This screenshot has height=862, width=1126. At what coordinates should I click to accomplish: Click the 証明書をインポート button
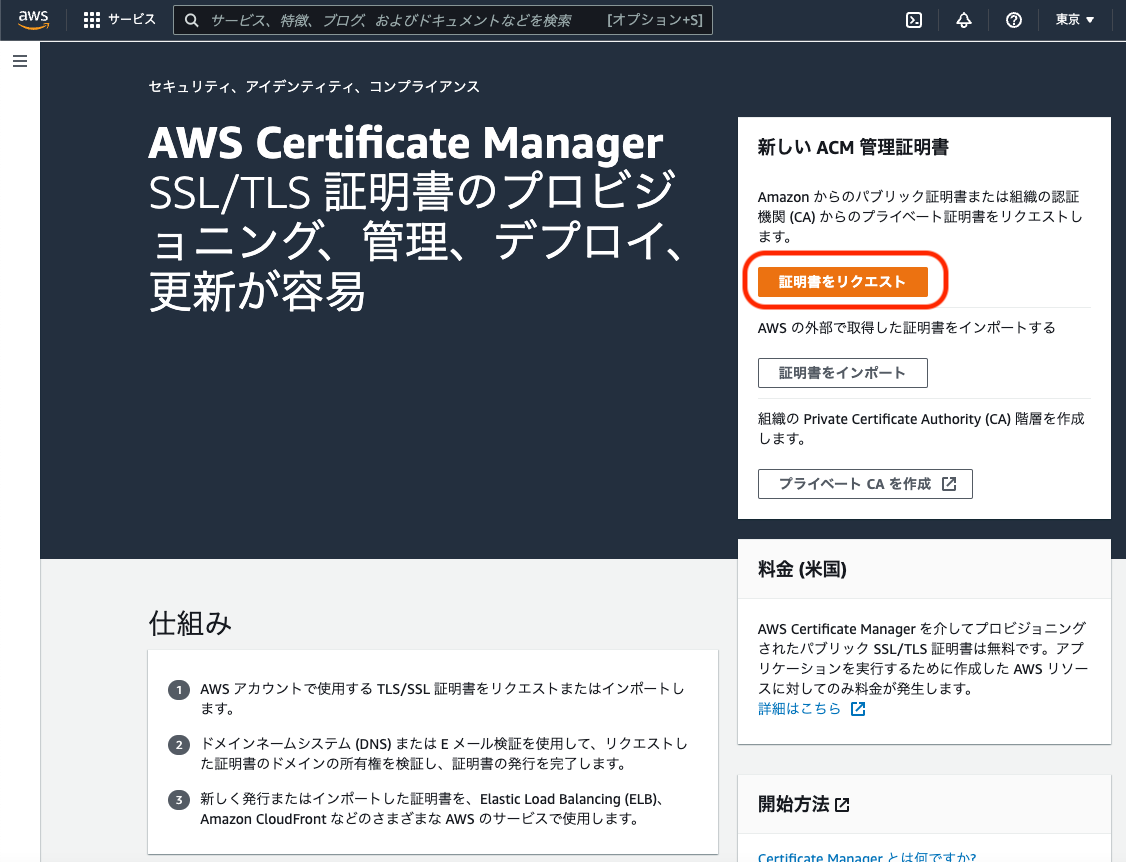[x=842, y=372]
